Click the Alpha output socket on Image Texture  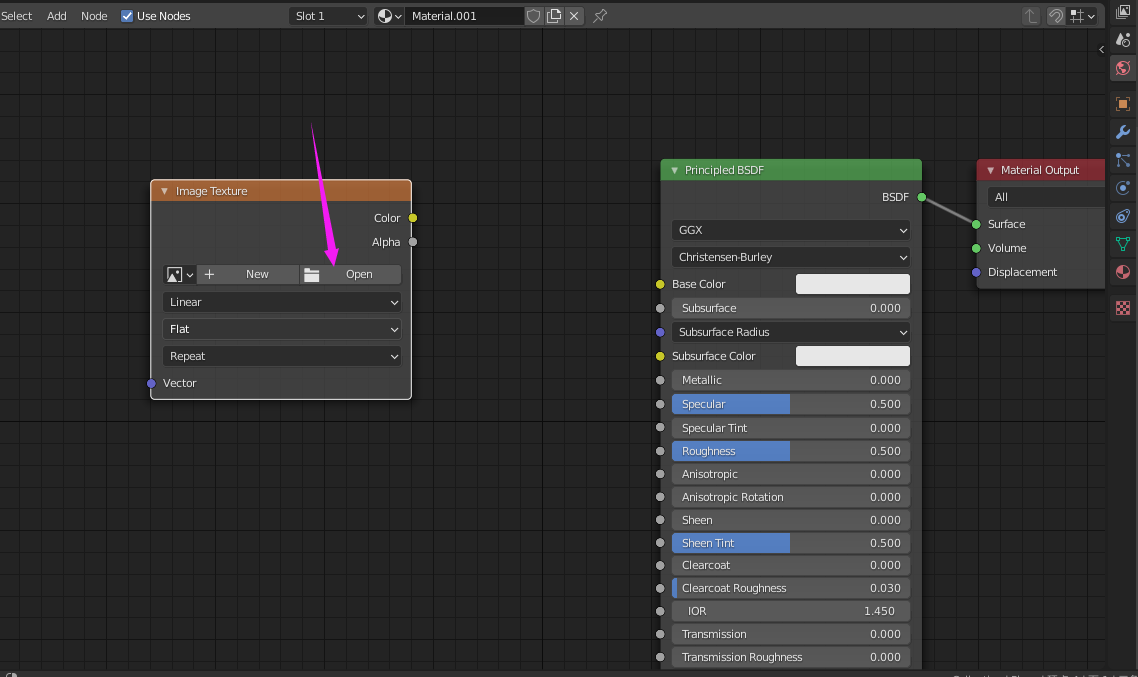coord(413,242)
